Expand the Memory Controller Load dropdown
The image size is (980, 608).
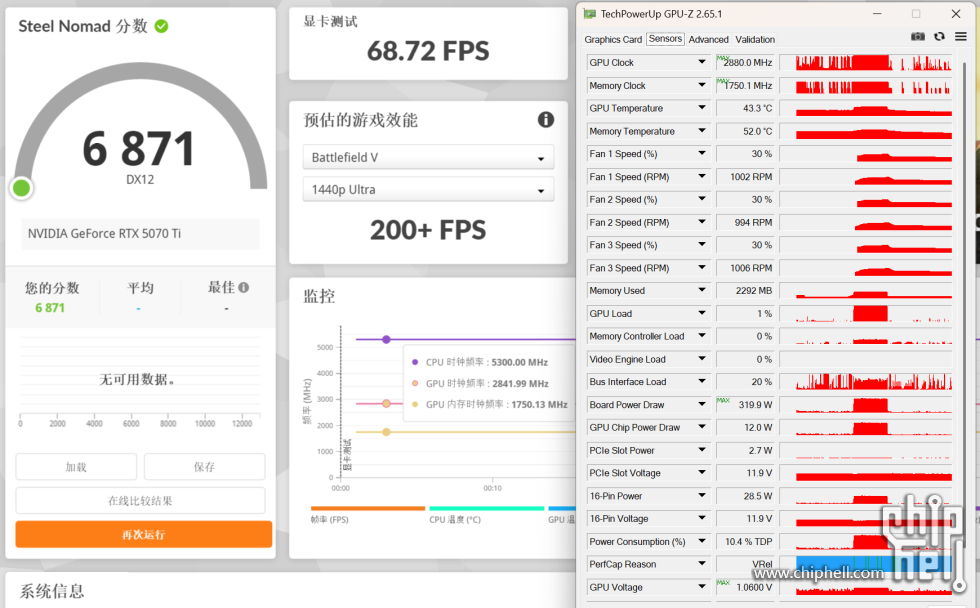click(702, 336)
